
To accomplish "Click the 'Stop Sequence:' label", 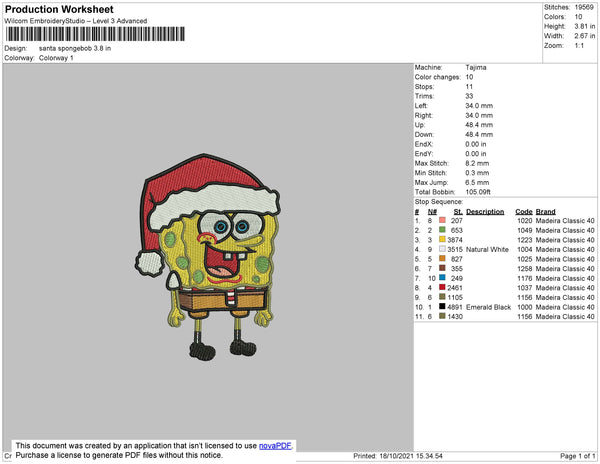I will point(439,202).
